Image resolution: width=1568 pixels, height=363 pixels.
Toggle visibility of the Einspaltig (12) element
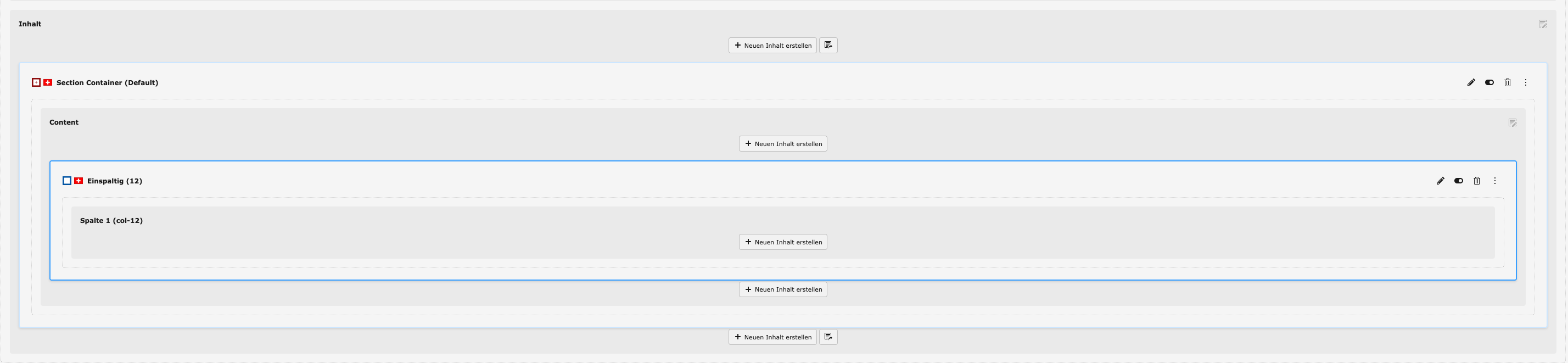tap(1458, 181)
